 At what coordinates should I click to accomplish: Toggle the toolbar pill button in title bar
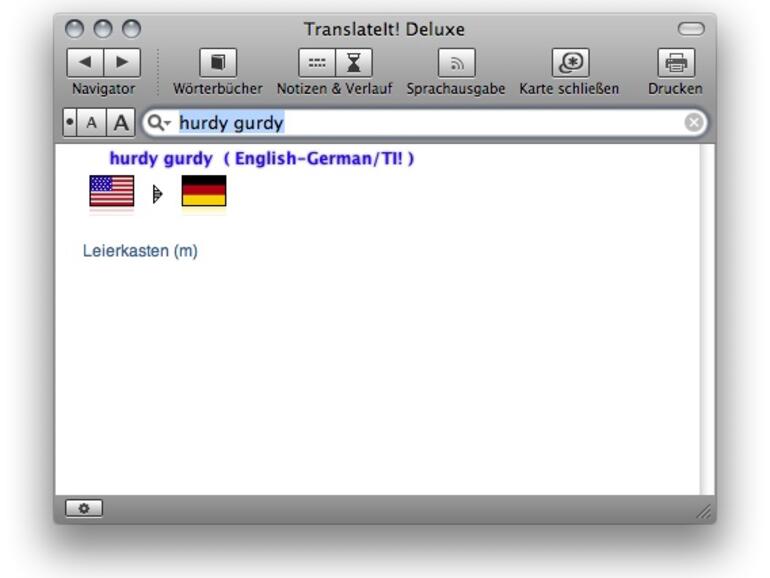point(691,29)
